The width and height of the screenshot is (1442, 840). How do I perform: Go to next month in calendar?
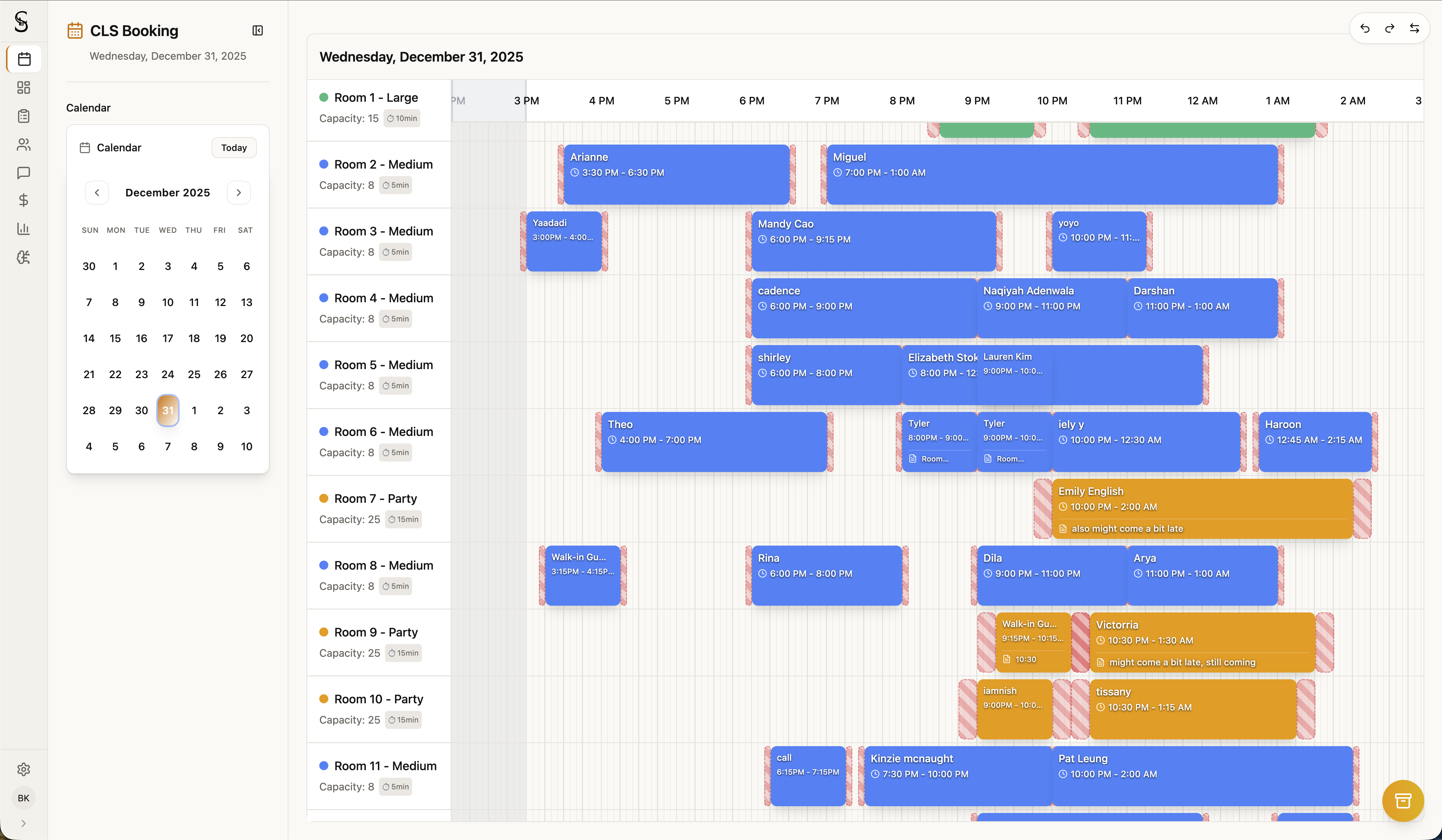239,193
